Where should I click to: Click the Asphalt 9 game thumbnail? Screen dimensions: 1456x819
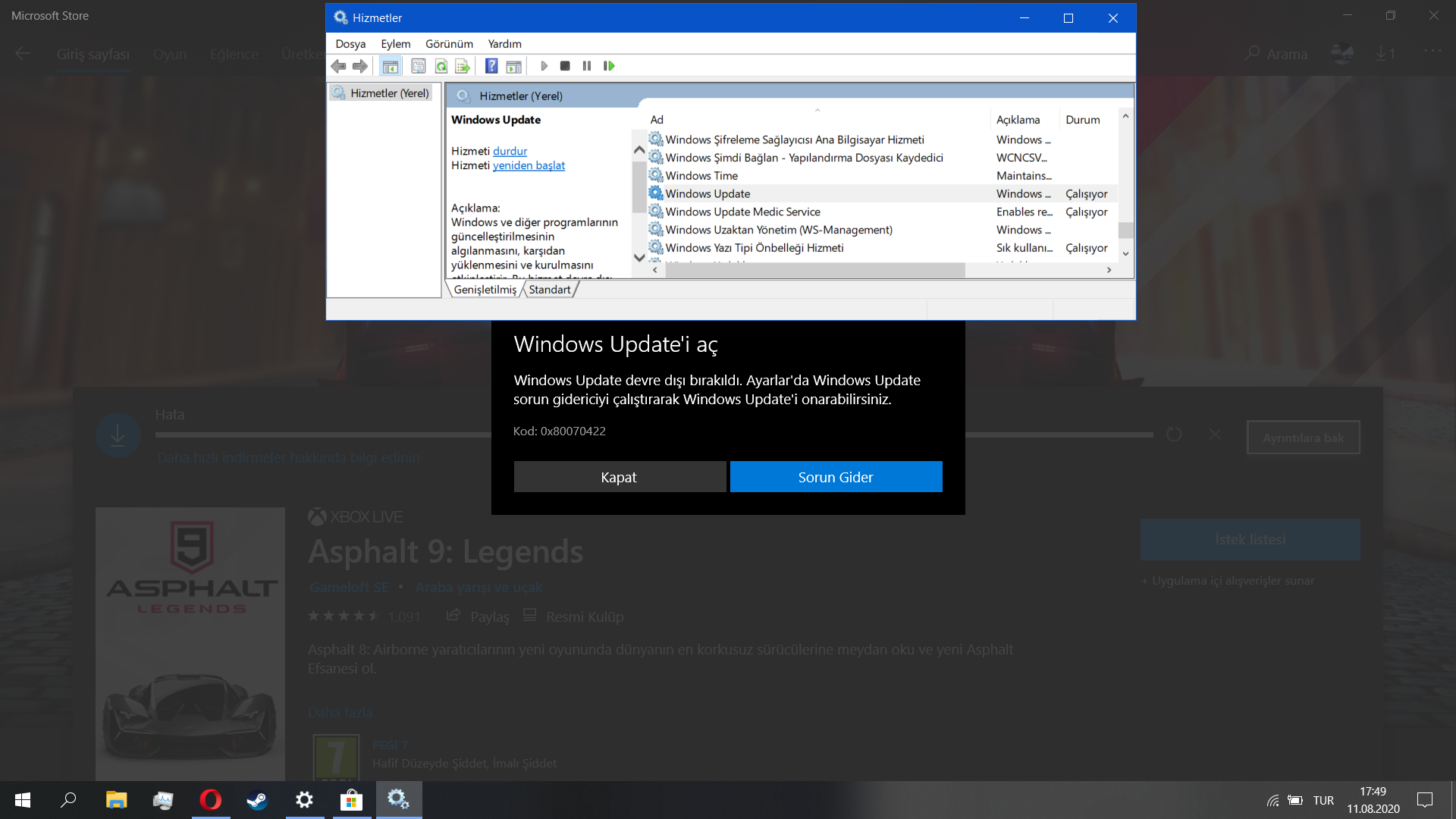[x=190, y=644]
